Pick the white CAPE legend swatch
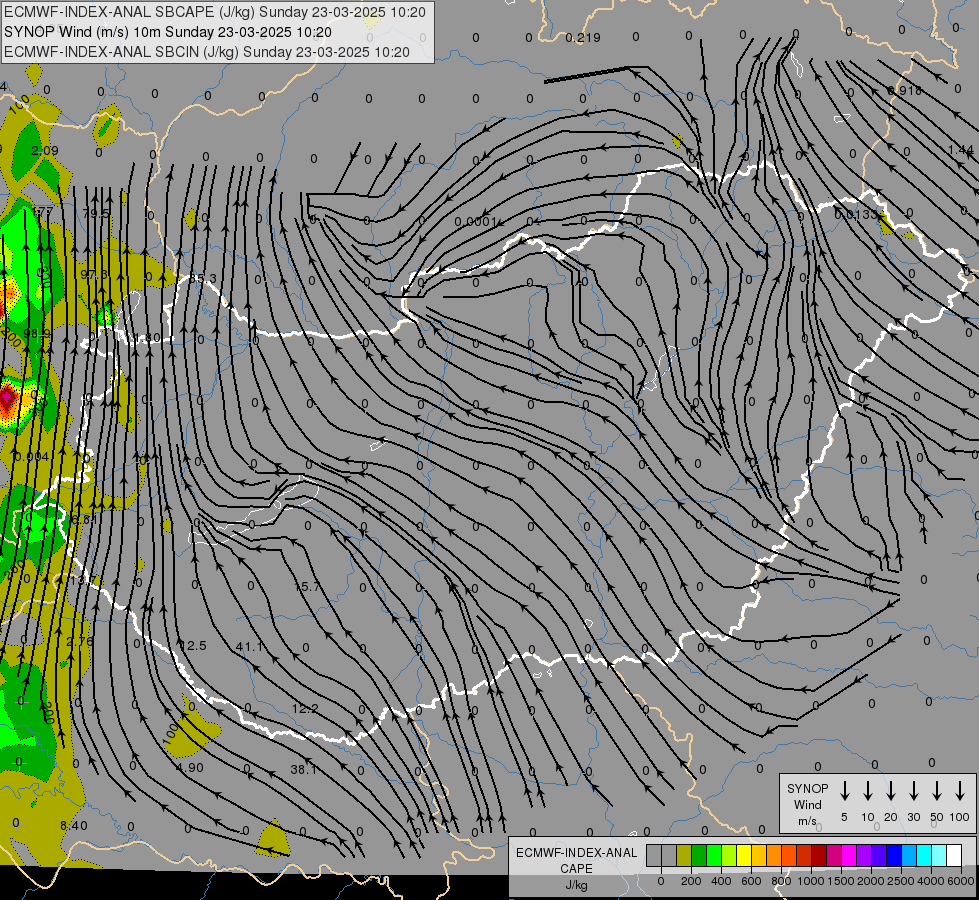The height and width of the screenshot is (900, 979). (x=954, y=855)
